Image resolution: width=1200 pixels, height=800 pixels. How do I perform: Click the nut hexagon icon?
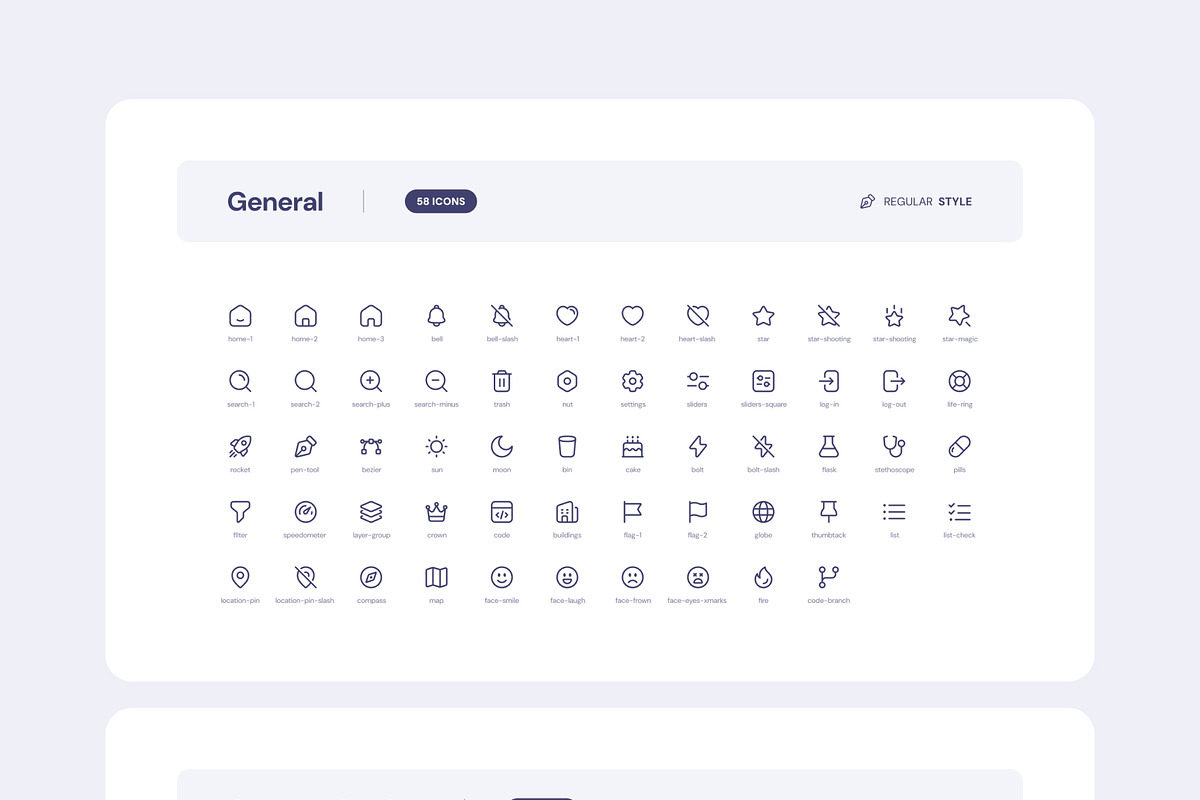(x=567, y=381)
